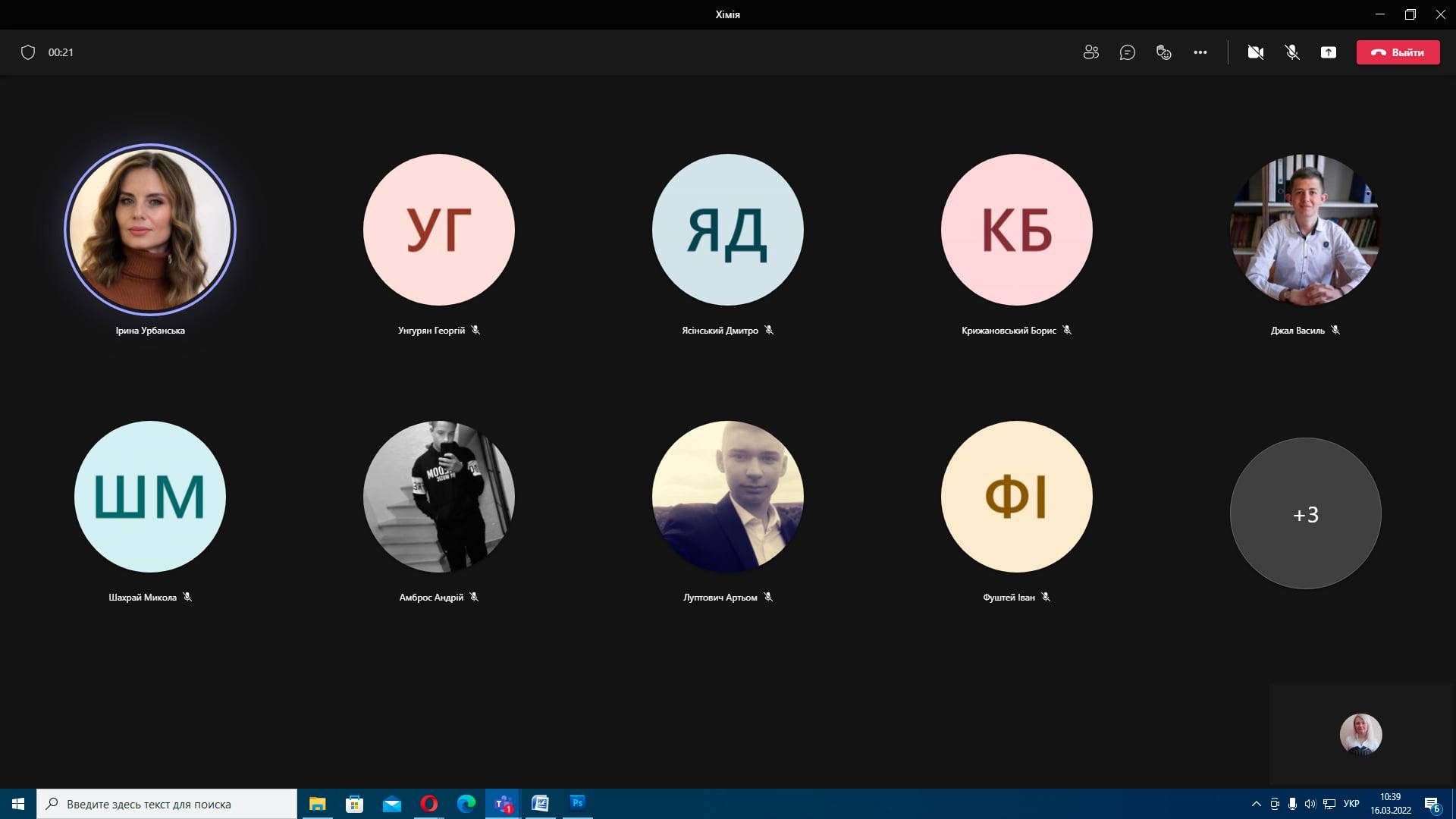Open the Windows notification center icon
The height and width of the screenshot is (819, 1456).
point(1432,804)
